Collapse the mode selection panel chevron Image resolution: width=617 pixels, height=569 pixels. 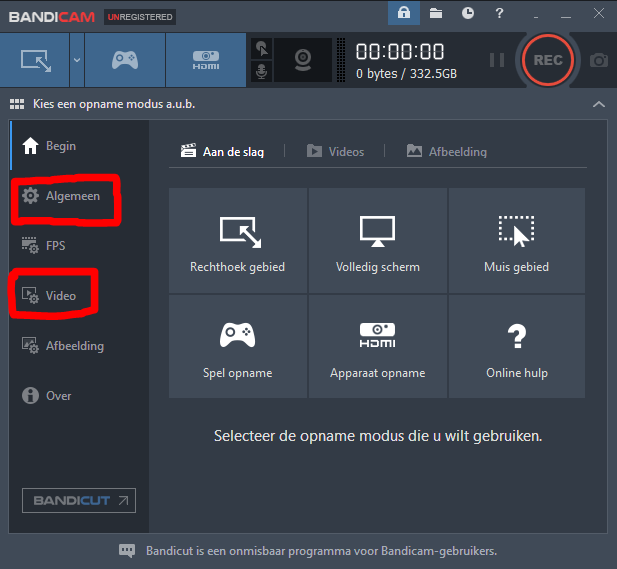coord(599,104)
